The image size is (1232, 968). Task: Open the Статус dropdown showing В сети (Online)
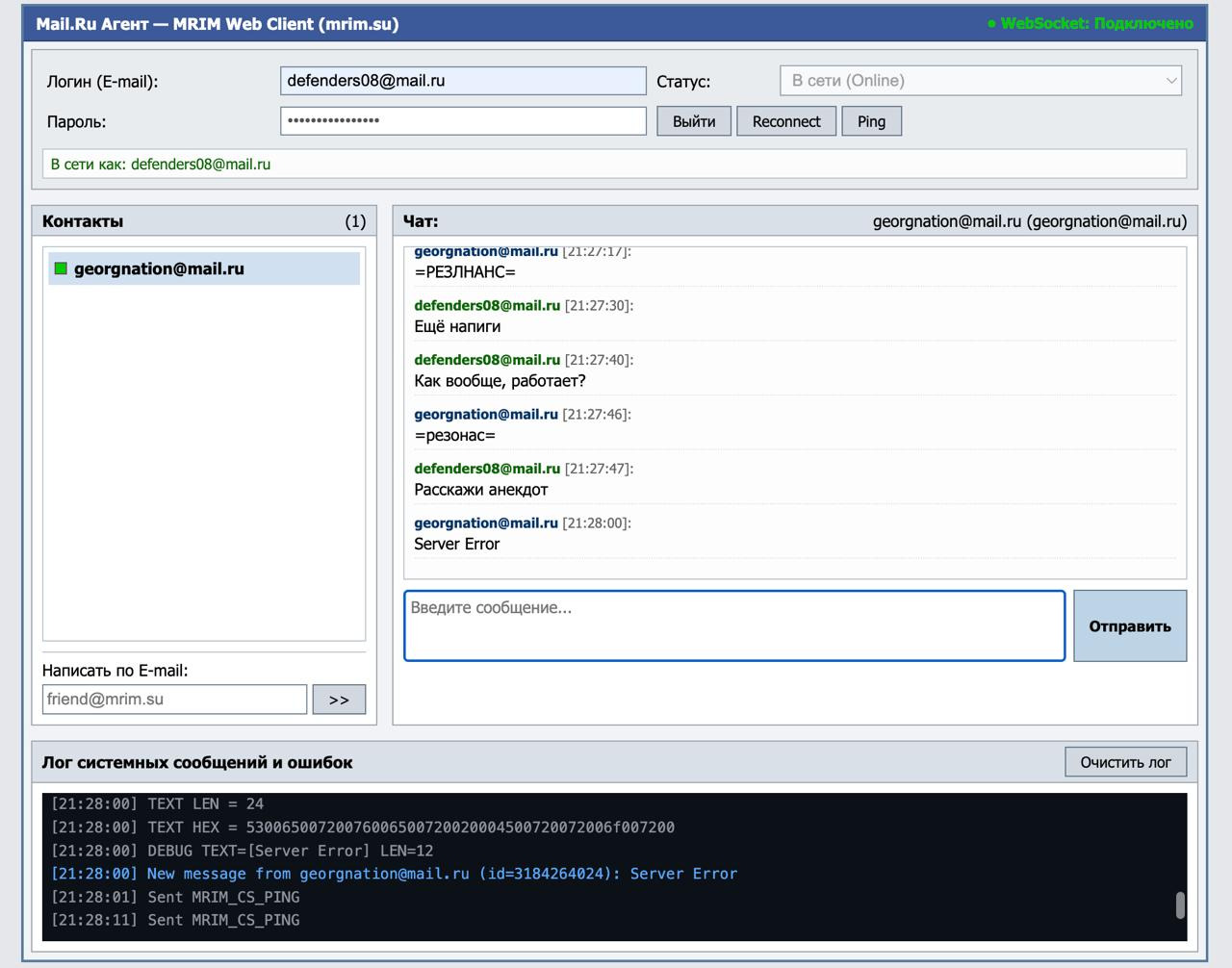point(980,81)
